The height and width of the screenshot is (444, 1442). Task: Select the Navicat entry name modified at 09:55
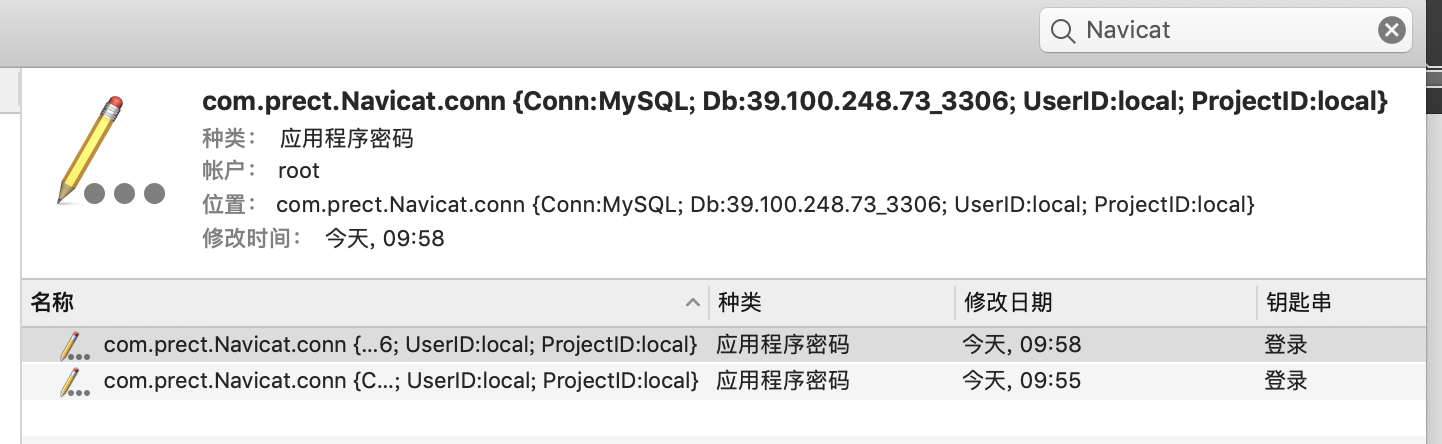[400, 381]
